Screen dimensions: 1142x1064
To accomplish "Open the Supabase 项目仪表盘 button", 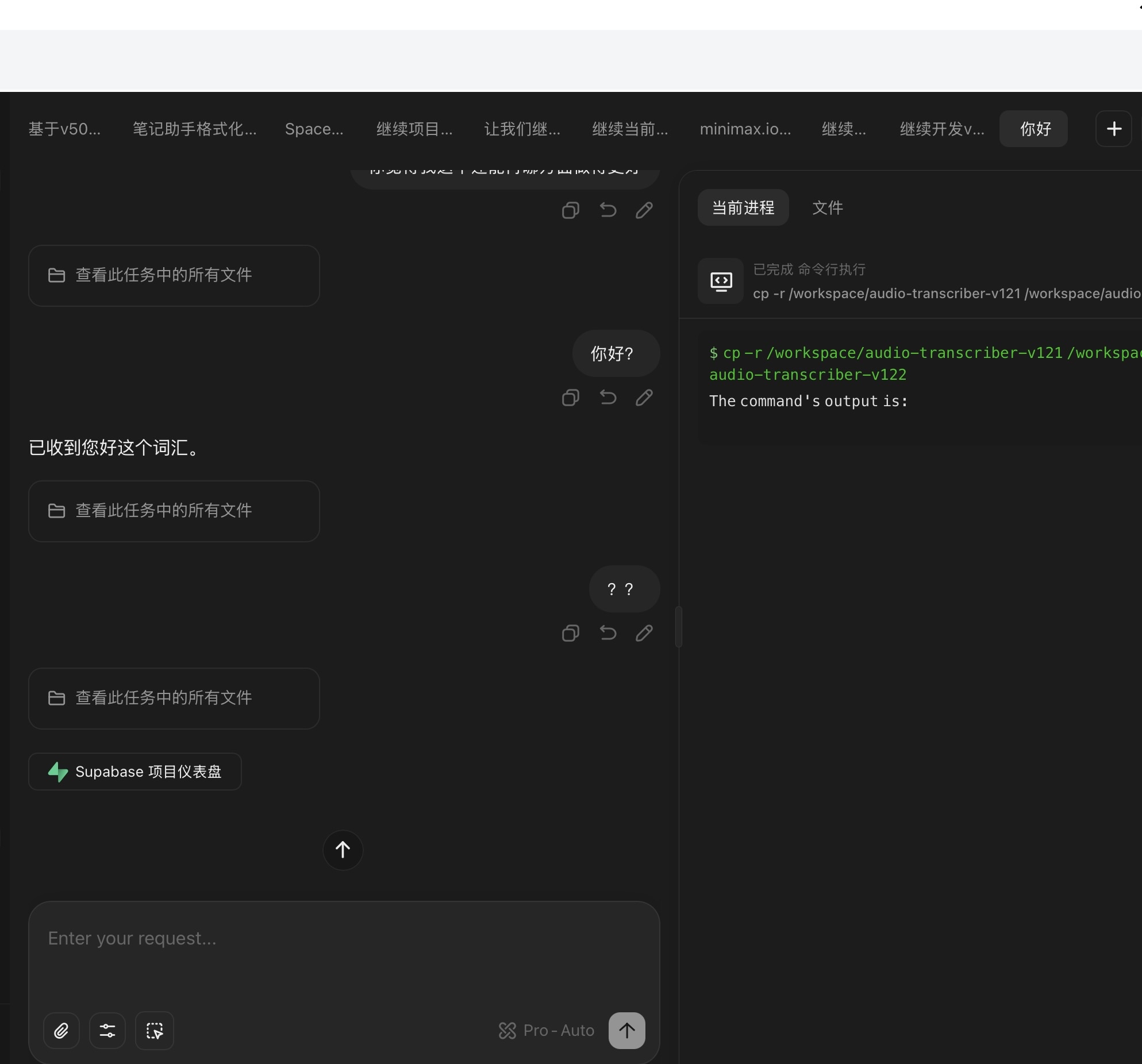I will click(135, 772).
